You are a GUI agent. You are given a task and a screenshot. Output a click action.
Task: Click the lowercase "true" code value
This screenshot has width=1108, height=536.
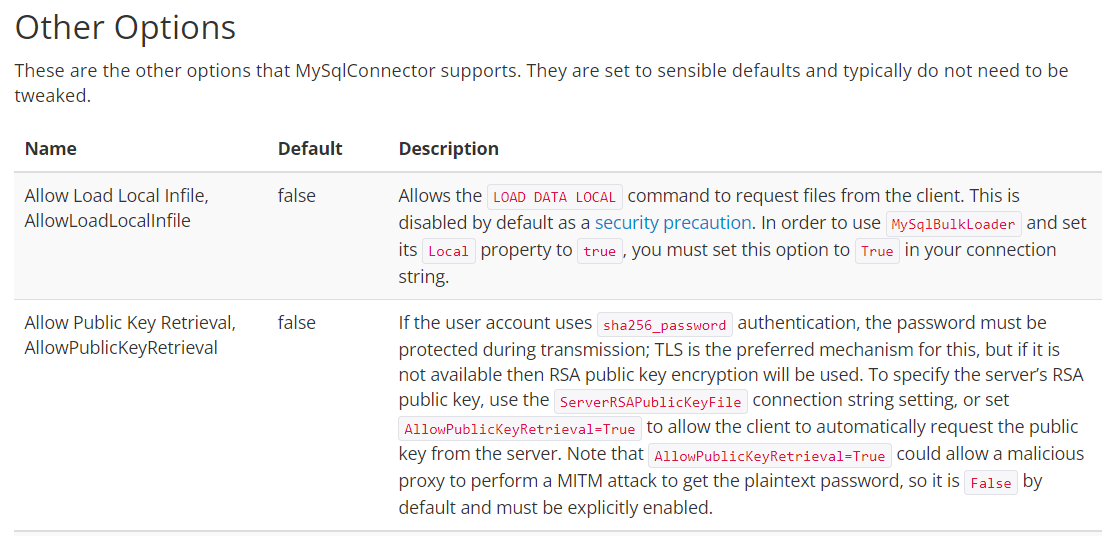(599, 251)
